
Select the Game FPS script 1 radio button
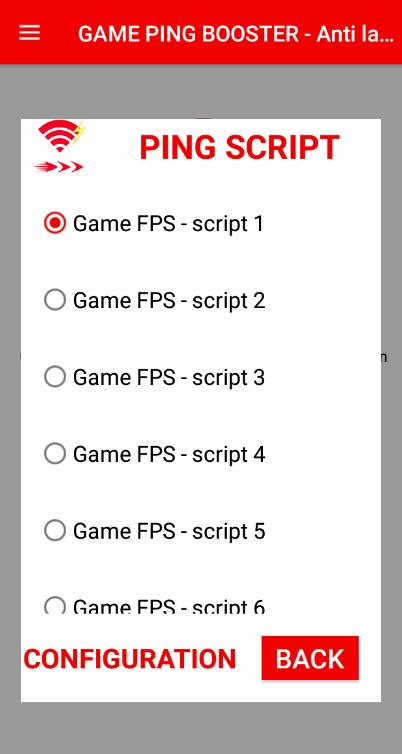click(x=55, y=223)
